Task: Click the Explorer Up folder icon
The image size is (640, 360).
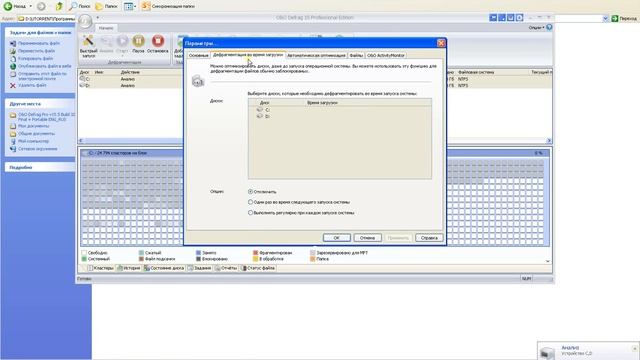Action: 59,6
